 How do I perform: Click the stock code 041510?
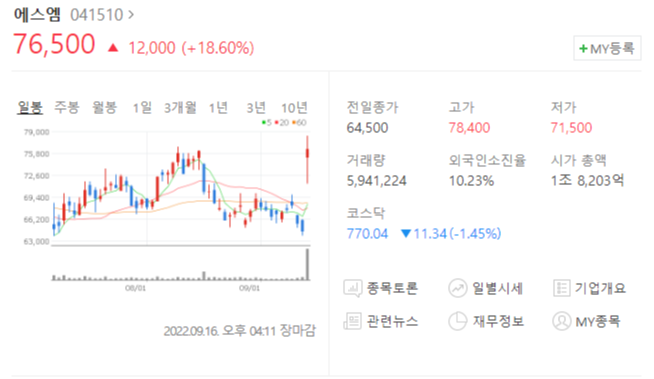pyautogui.click(x=97, y=15)
